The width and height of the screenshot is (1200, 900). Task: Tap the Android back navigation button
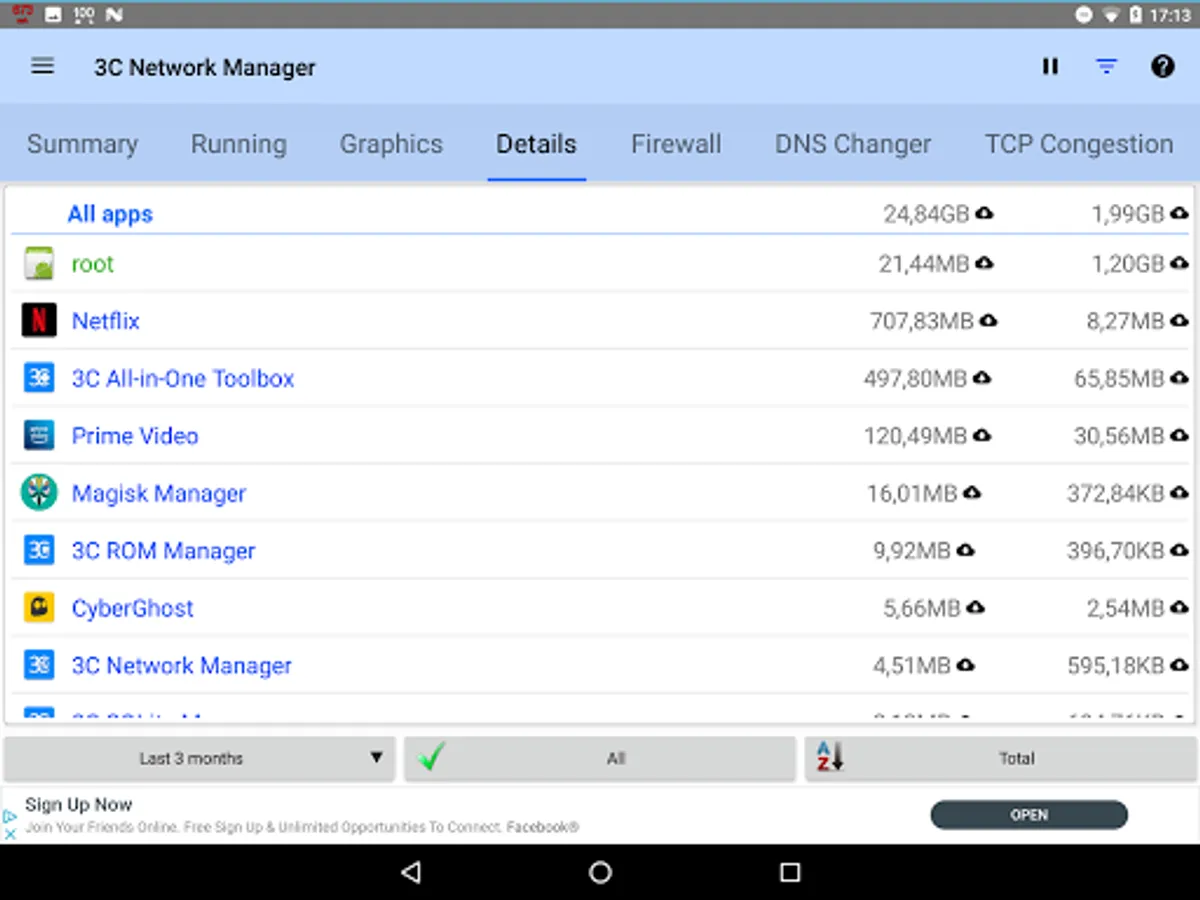[x=410, y=872]
